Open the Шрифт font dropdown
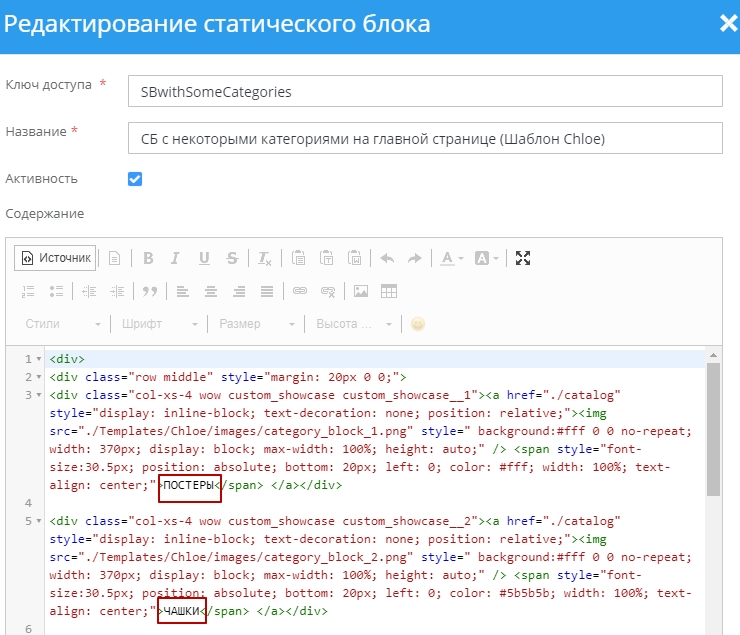 (x=160, y=324)
